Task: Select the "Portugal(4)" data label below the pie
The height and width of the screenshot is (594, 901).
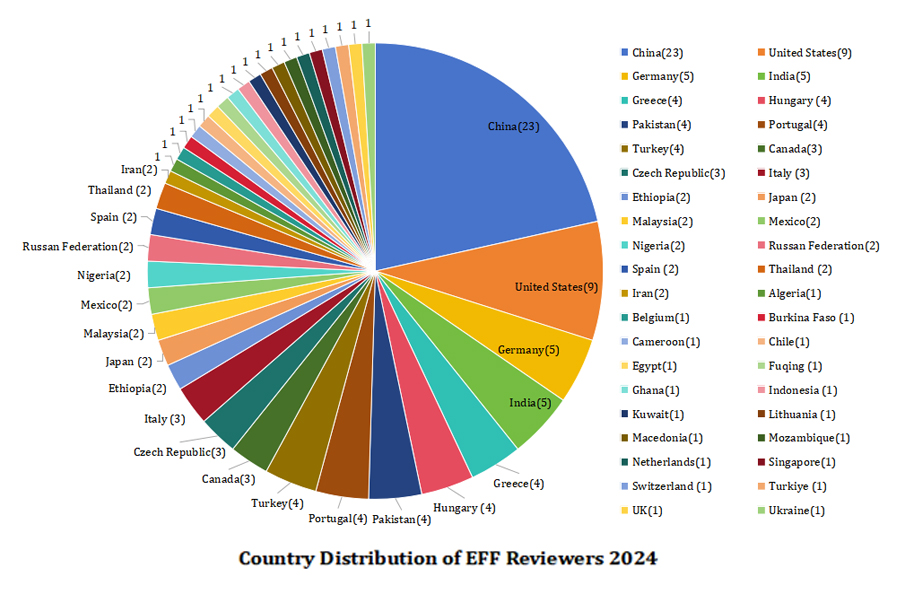Action: point(337,519)
